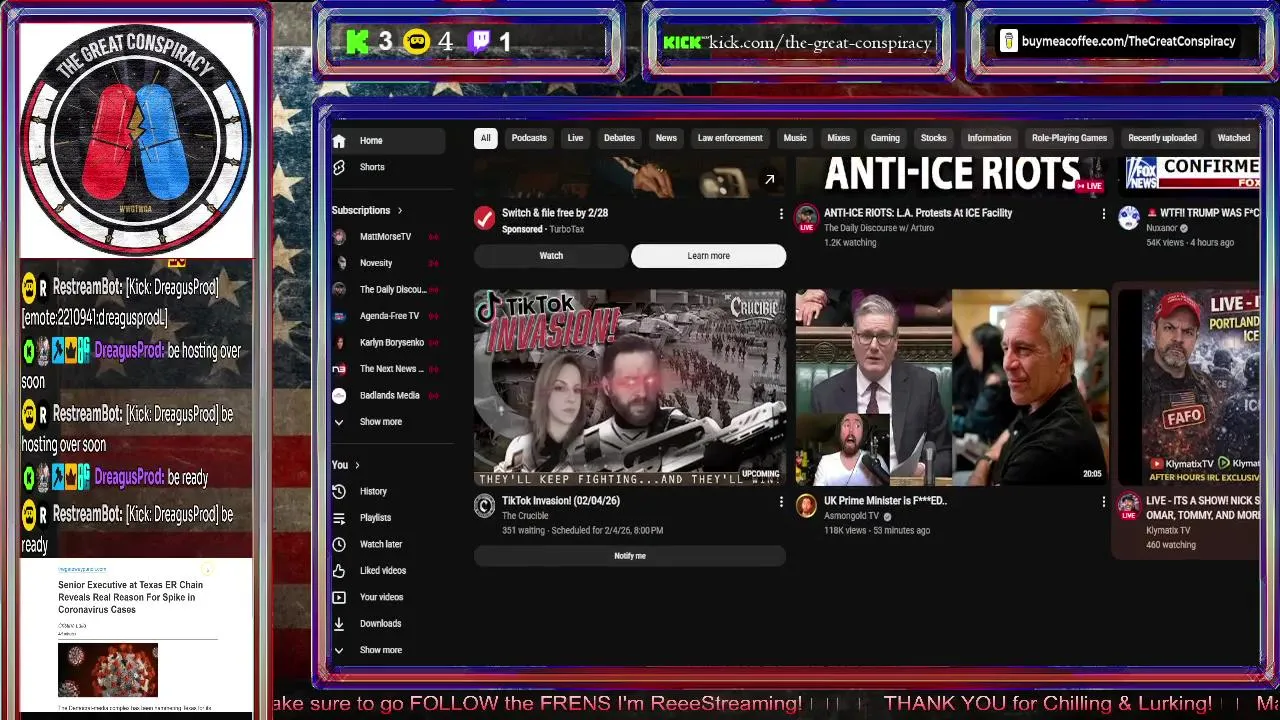Viewport: 1280px width, 720px height.
Task: Open the TikTok Invasion! (02/04/26) title
Action: (561, 501)
